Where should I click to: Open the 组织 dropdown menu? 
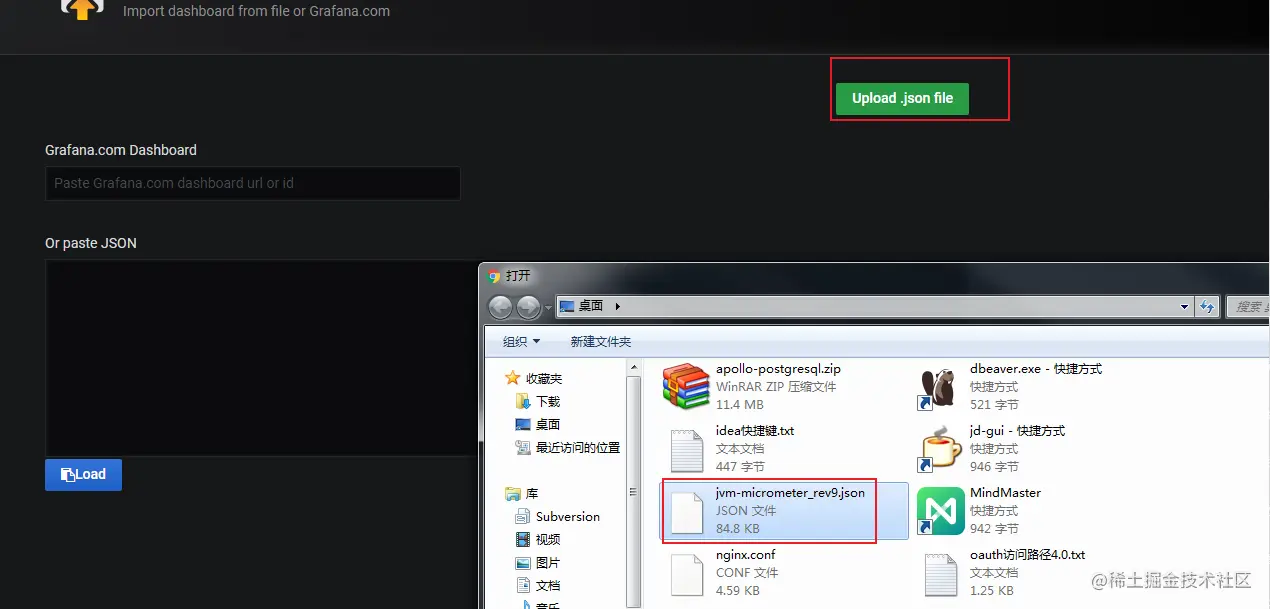click(x=521, y=342)
